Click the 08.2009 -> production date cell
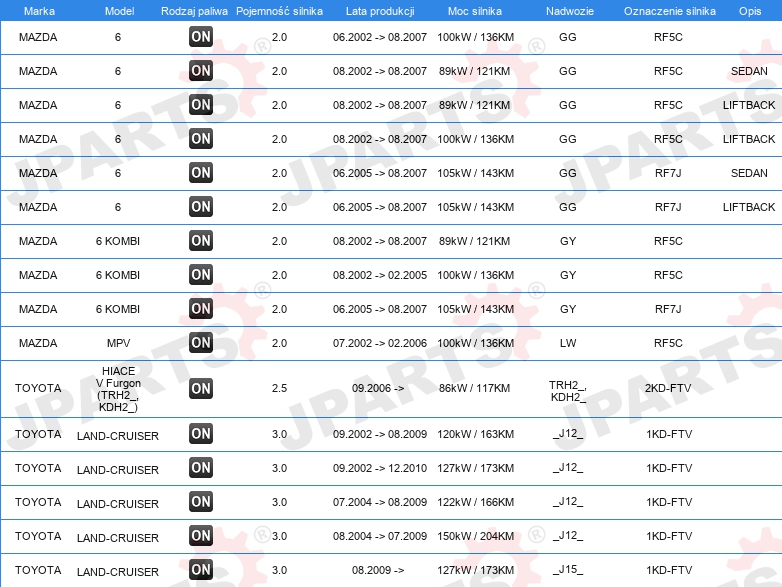 (x=378, y=570)
